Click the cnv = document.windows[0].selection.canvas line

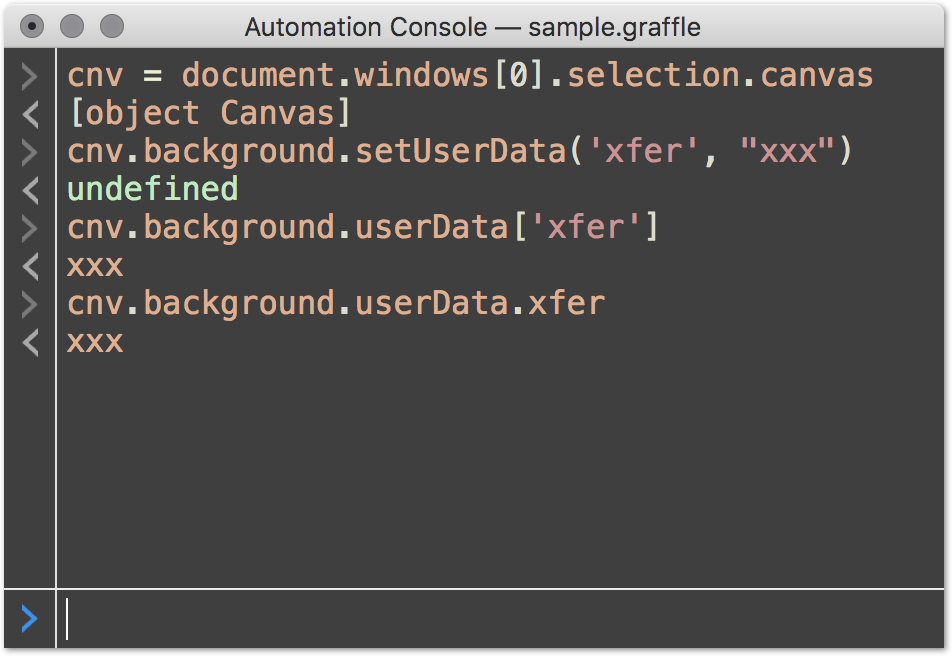(470, 77)
